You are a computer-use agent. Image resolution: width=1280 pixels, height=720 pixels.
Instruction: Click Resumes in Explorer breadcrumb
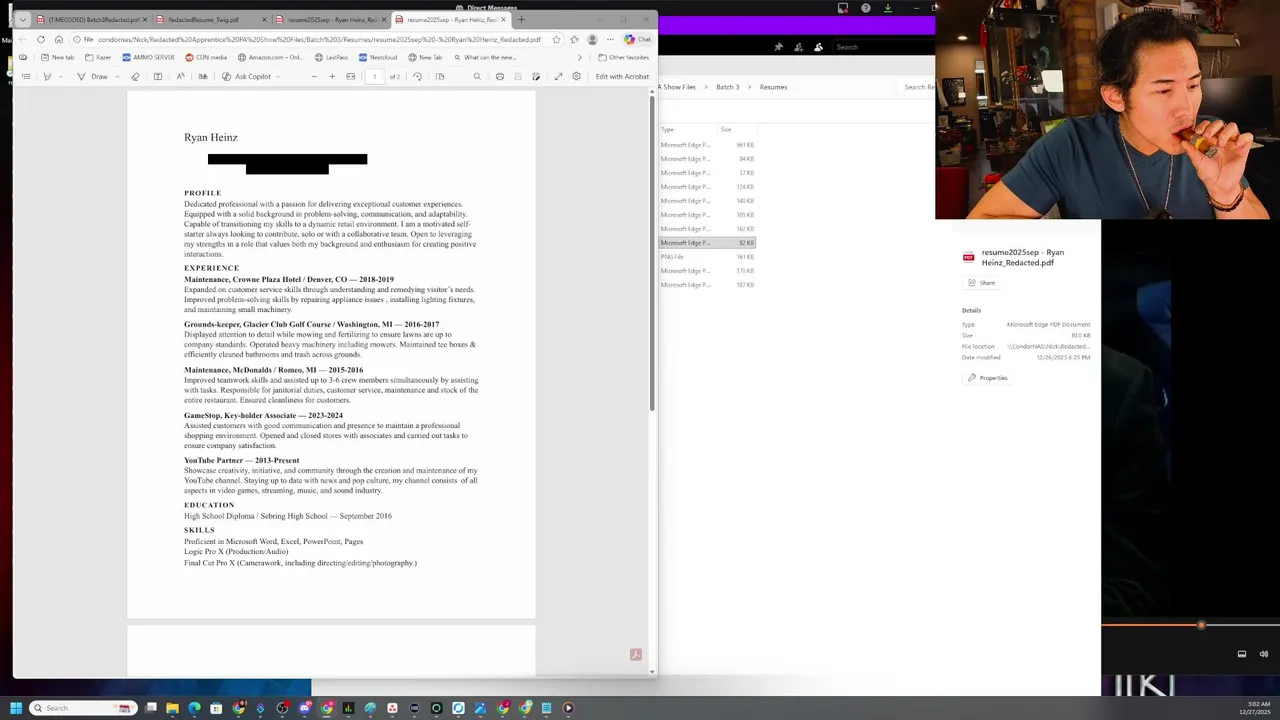(x=773, y=87)
